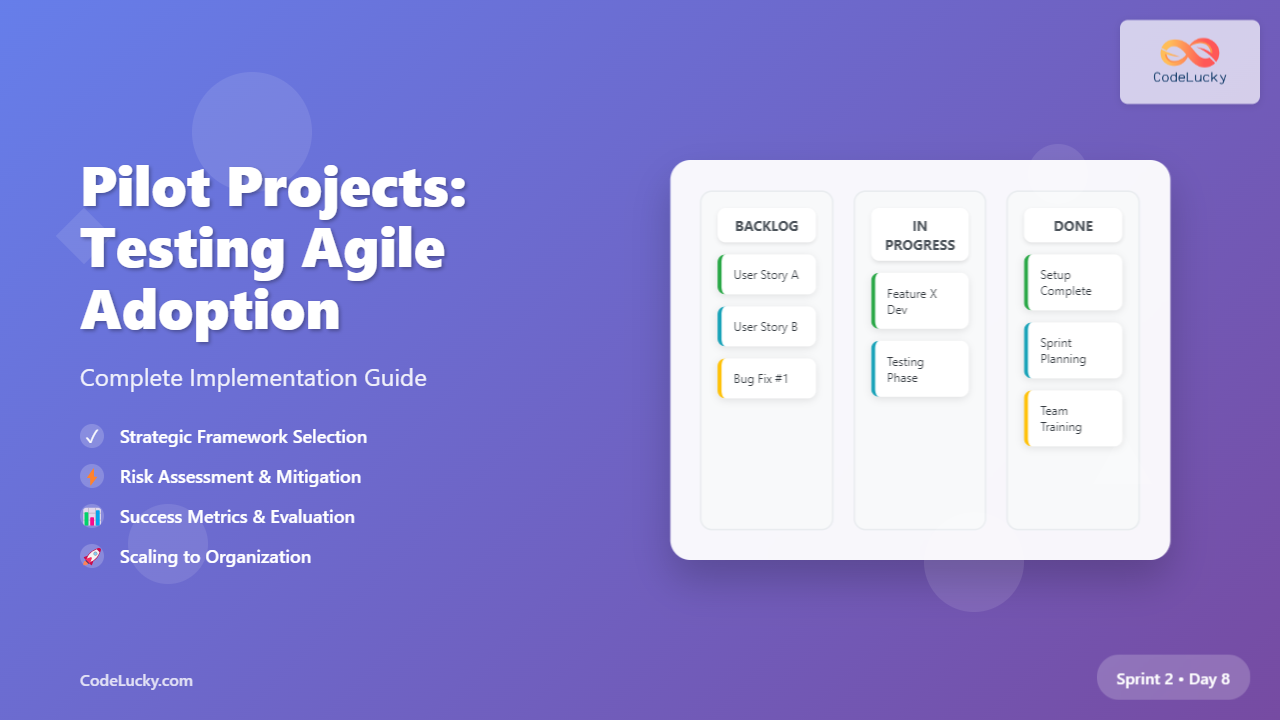Open the Feature X Dev card
Image resolution: width=1280 pixels, height=720 pixels.
(x=920, y=302)
